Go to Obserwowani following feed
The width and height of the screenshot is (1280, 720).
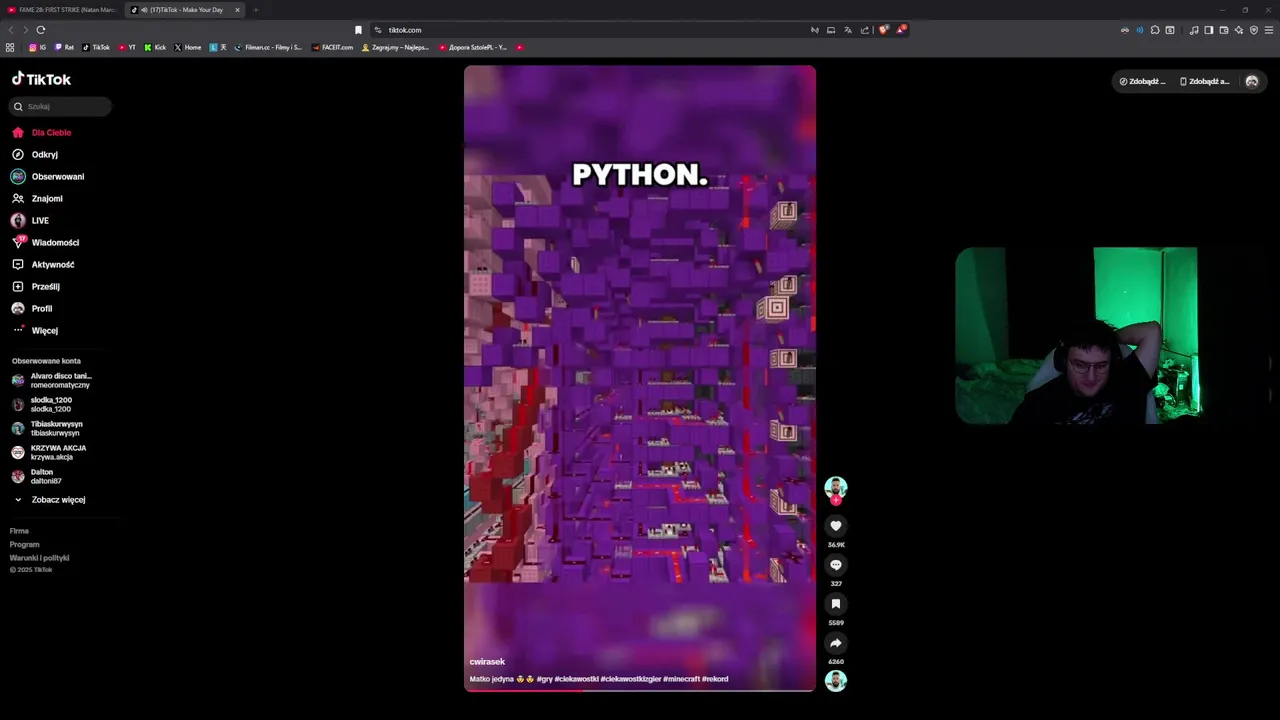tap(48, 176)
